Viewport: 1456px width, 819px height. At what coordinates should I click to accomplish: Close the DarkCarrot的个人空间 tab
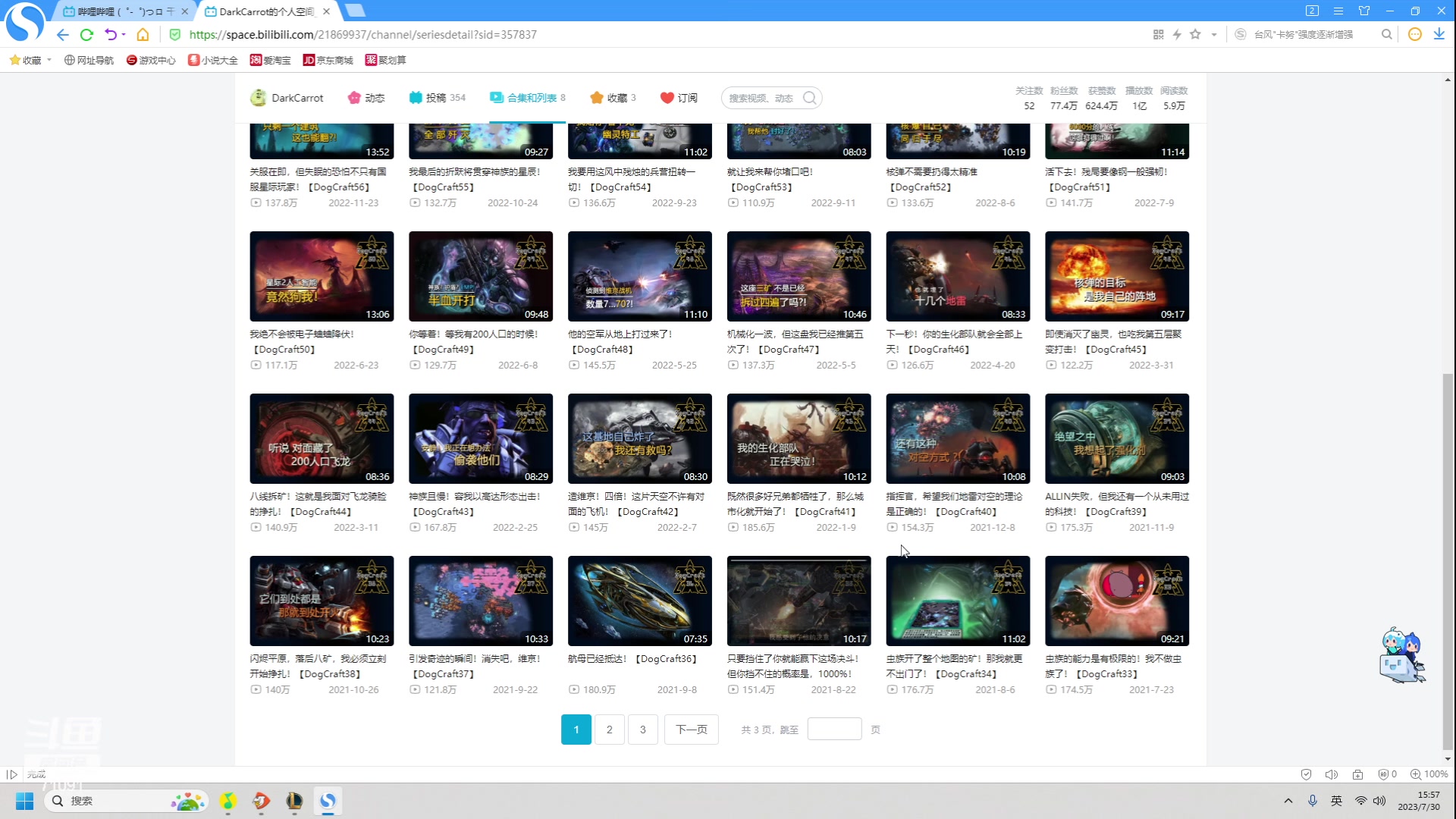(326, 11)
